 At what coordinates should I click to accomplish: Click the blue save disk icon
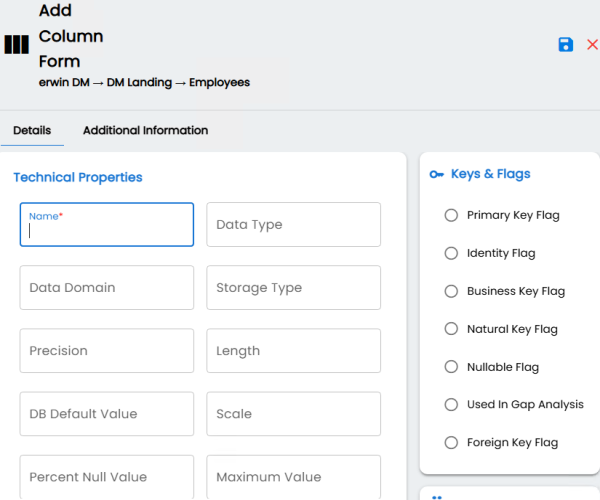566,44
